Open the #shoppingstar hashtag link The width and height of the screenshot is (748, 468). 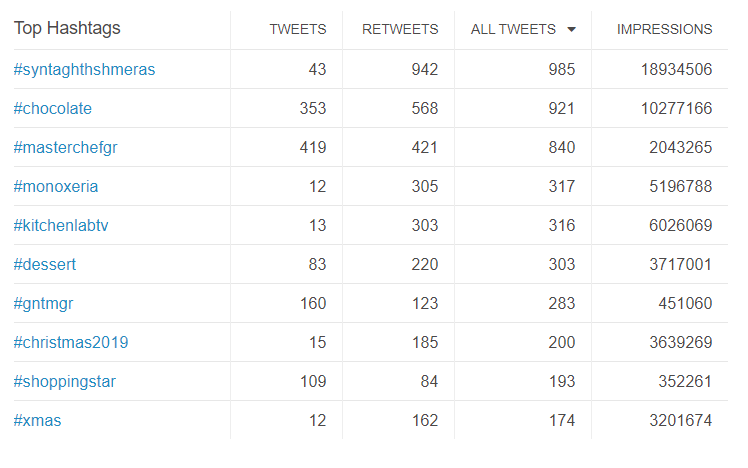coord(65,382)
